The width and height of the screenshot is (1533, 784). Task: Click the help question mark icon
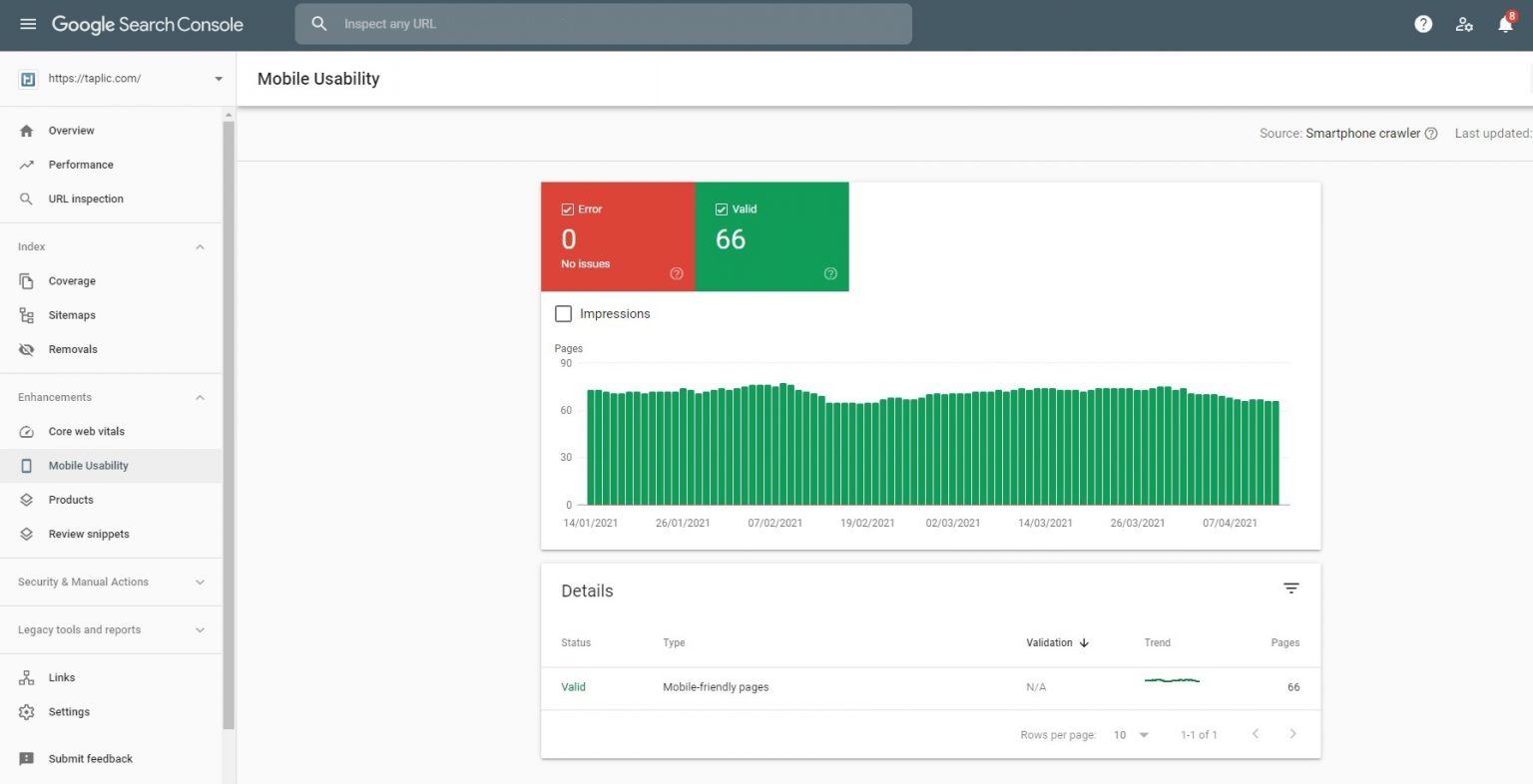click(1422, 23)
